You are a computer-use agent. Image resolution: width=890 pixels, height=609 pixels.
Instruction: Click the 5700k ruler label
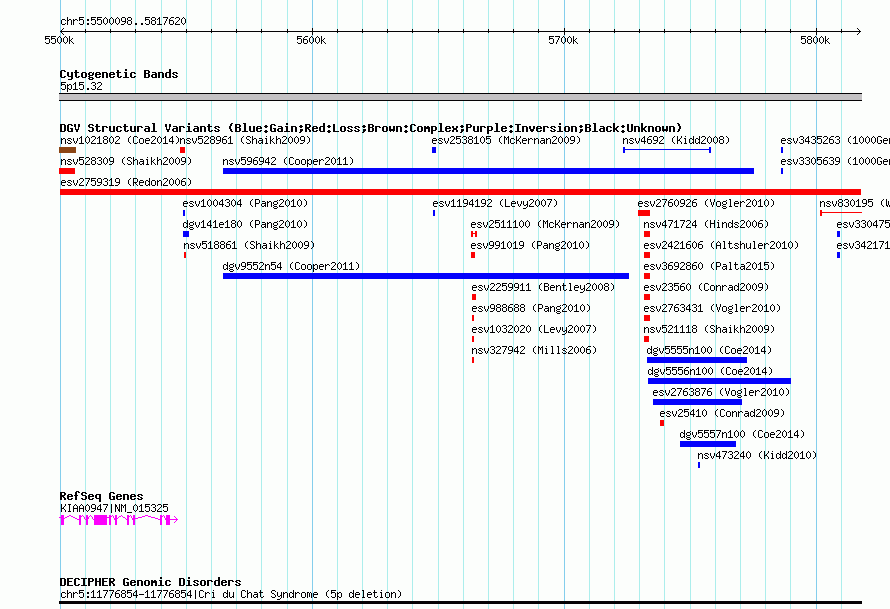click(x=563, y=40)
